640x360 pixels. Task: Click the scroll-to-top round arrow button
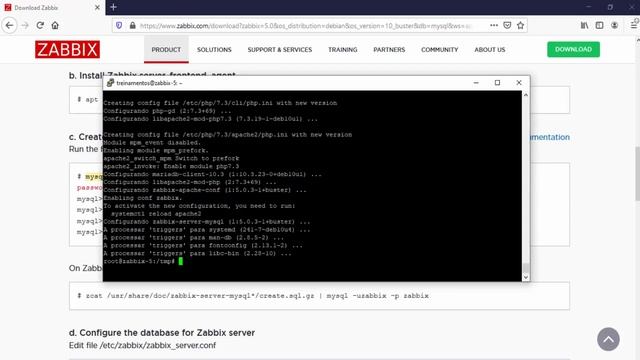pos(608,339)
